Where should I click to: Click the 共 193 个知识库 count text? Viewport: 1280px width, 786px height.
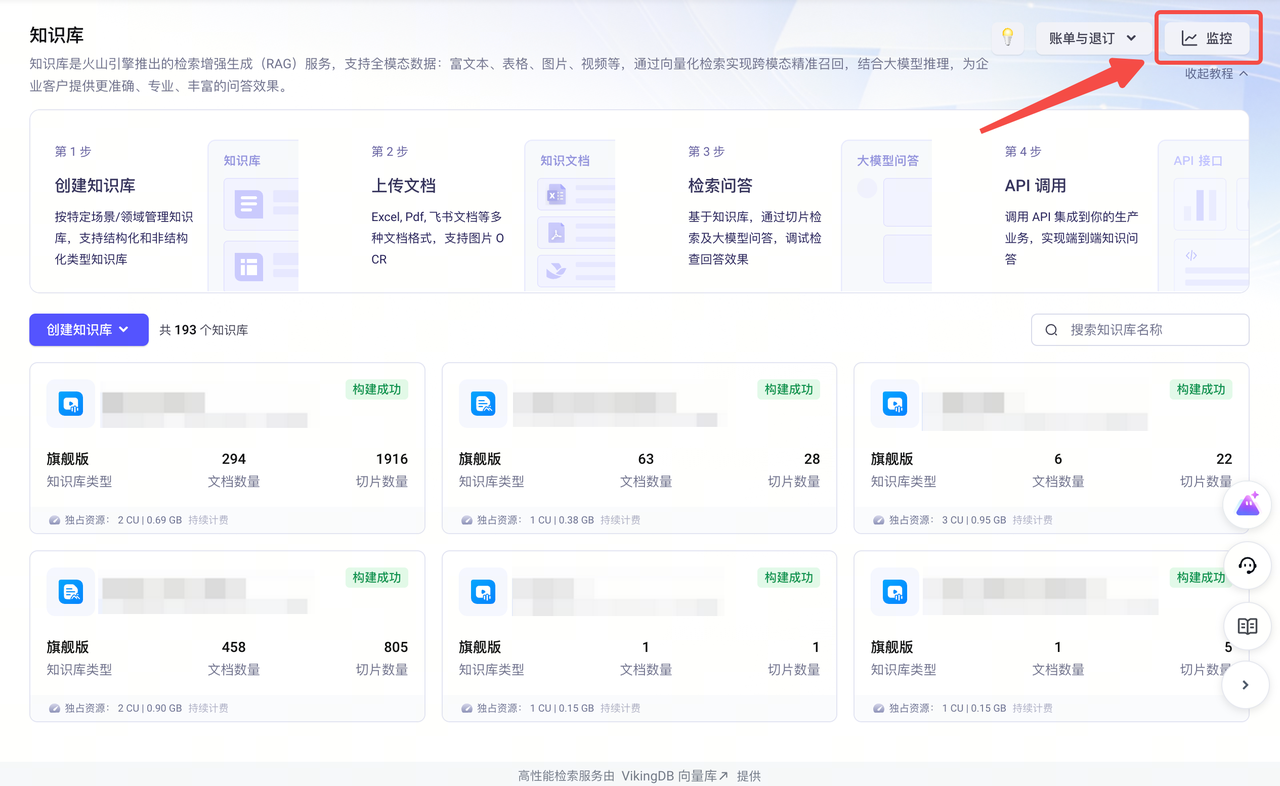tap(204, 330)
